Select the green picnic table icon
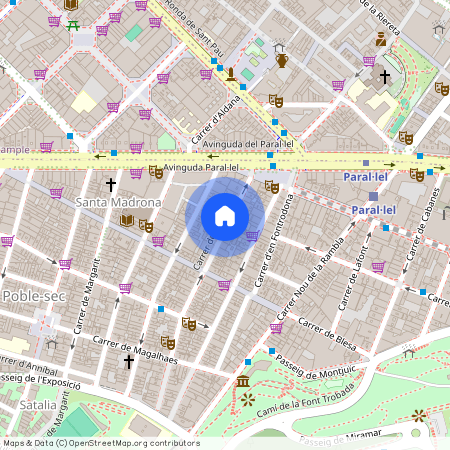 pyautogui.click(x=73, y=26)
